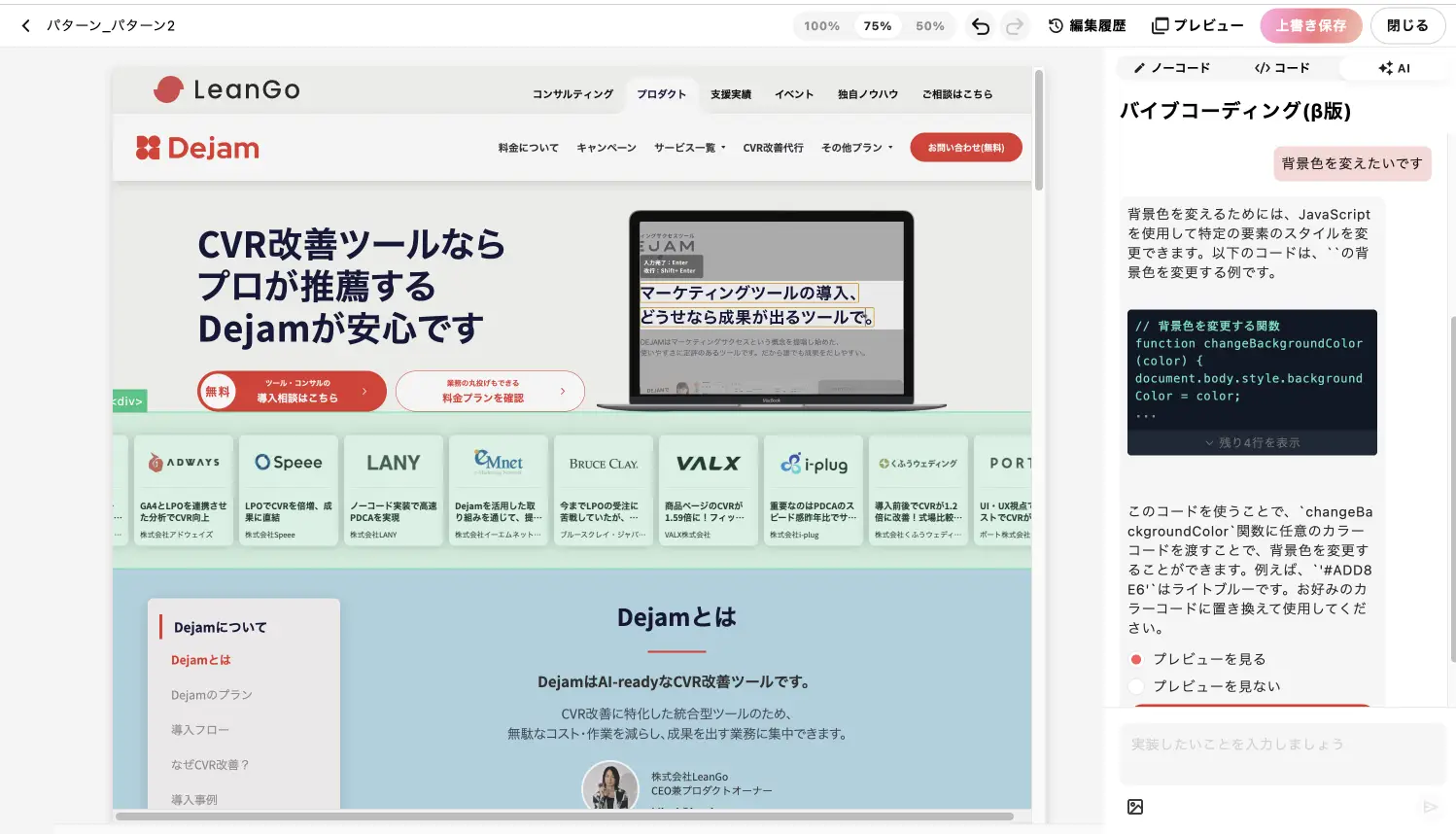This screenshot has height=834, width=1456.
Task: Switch to the ノーコード tab
Action: point(1172,68)
